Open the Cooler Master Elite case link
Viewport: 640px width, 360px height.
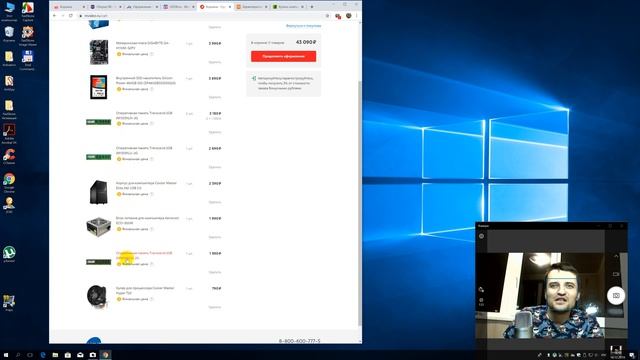[x=146, y=185]
